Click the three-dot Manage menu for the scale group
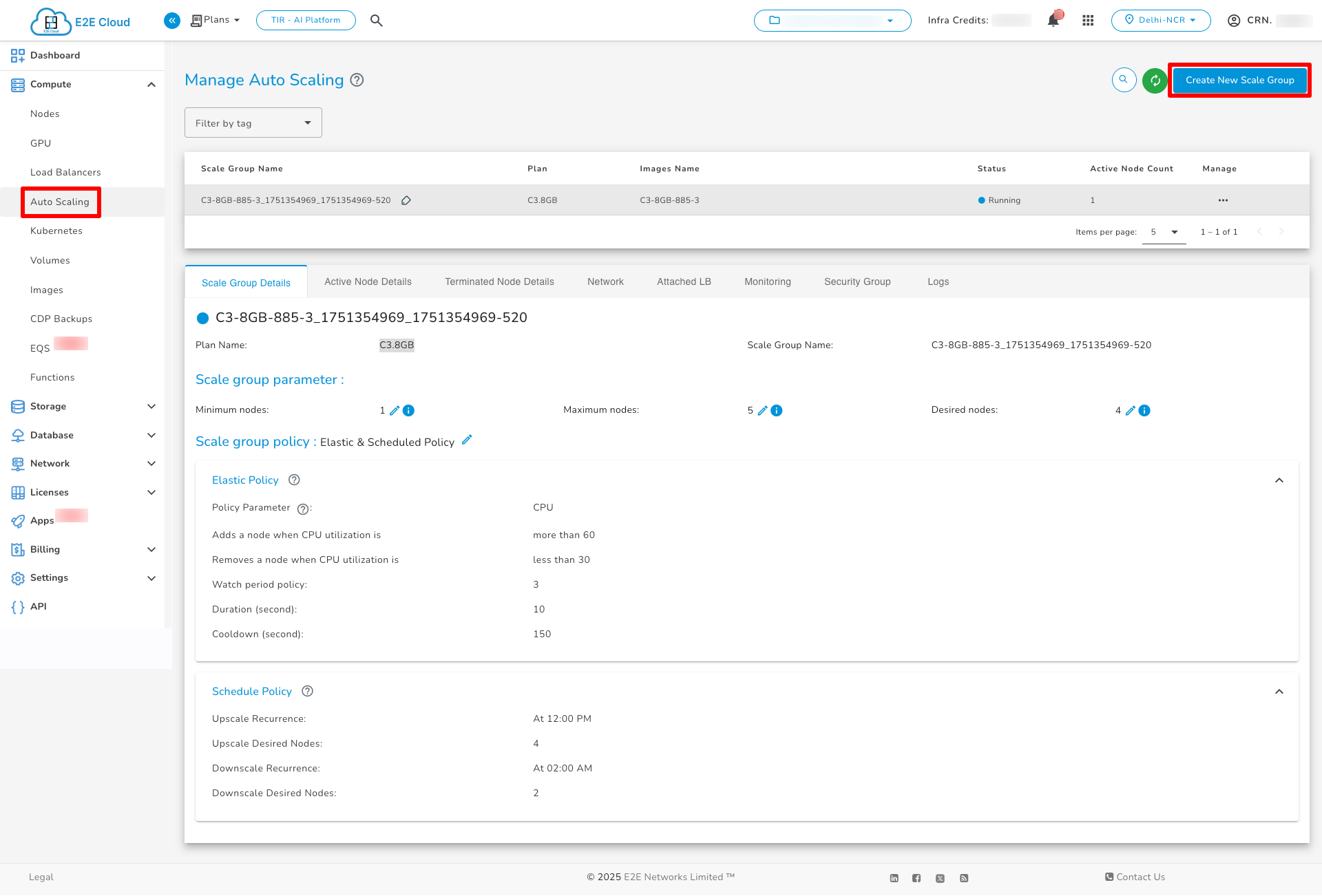This screenshot has height=896, width=1322. tap(1223, 200)
